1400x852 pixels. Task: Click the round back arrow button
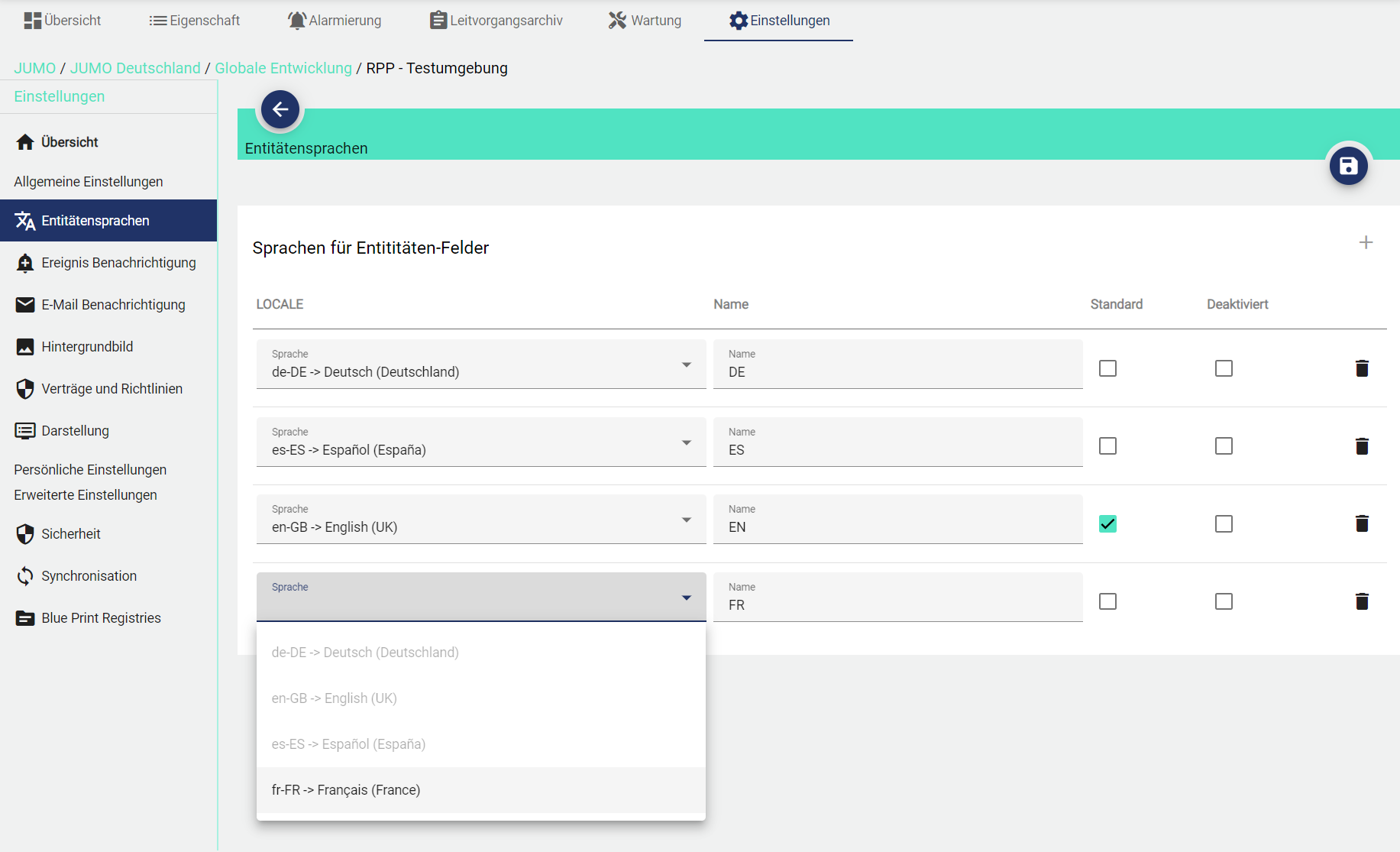tap(280, 109)
